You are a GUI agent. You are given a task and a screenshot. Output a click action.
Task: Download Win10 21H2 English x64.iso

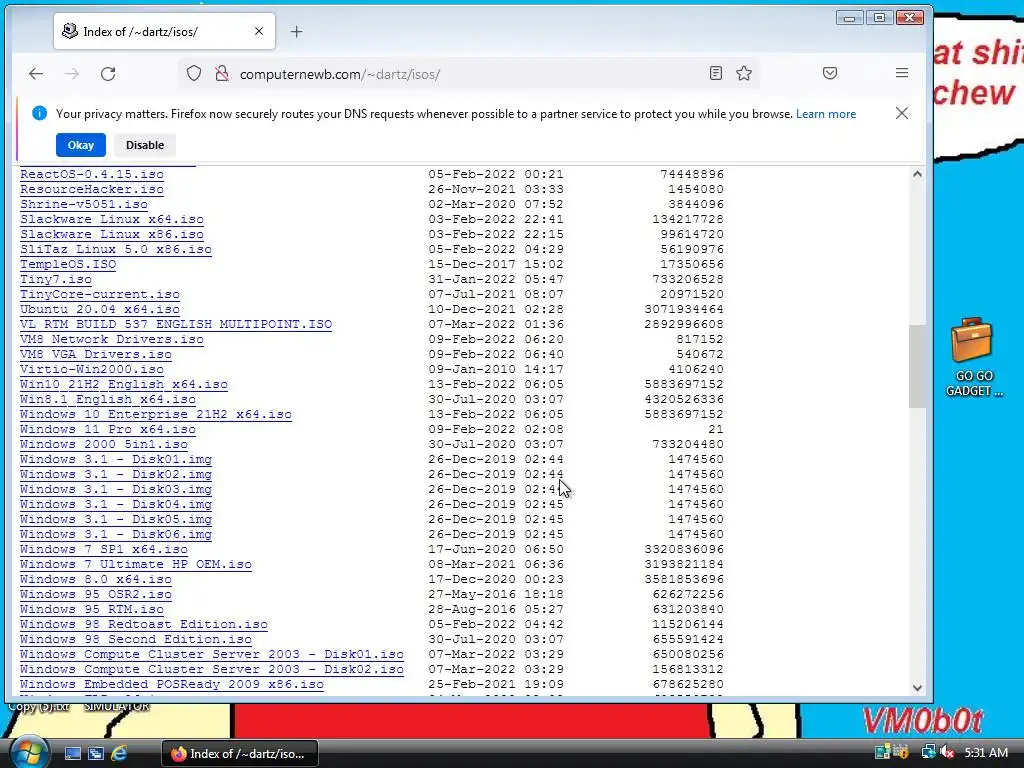(x=124, y=385)
